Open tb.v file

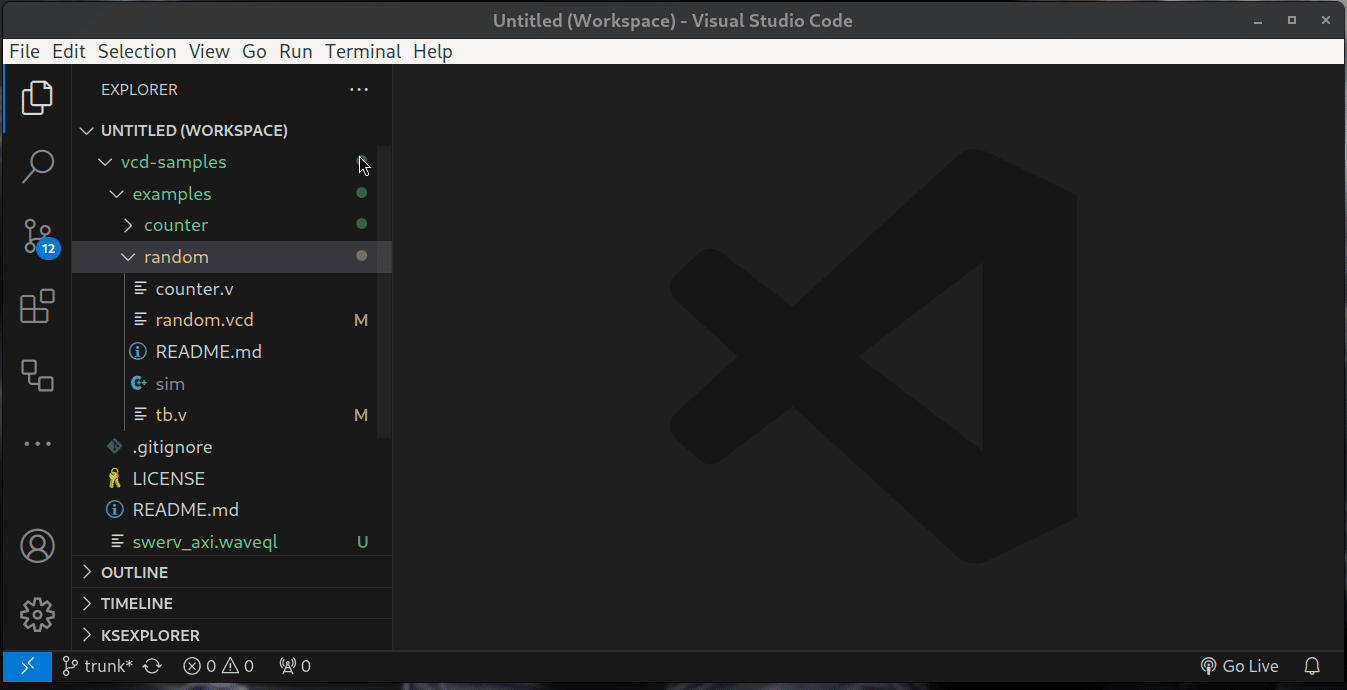tap(171, 415)
